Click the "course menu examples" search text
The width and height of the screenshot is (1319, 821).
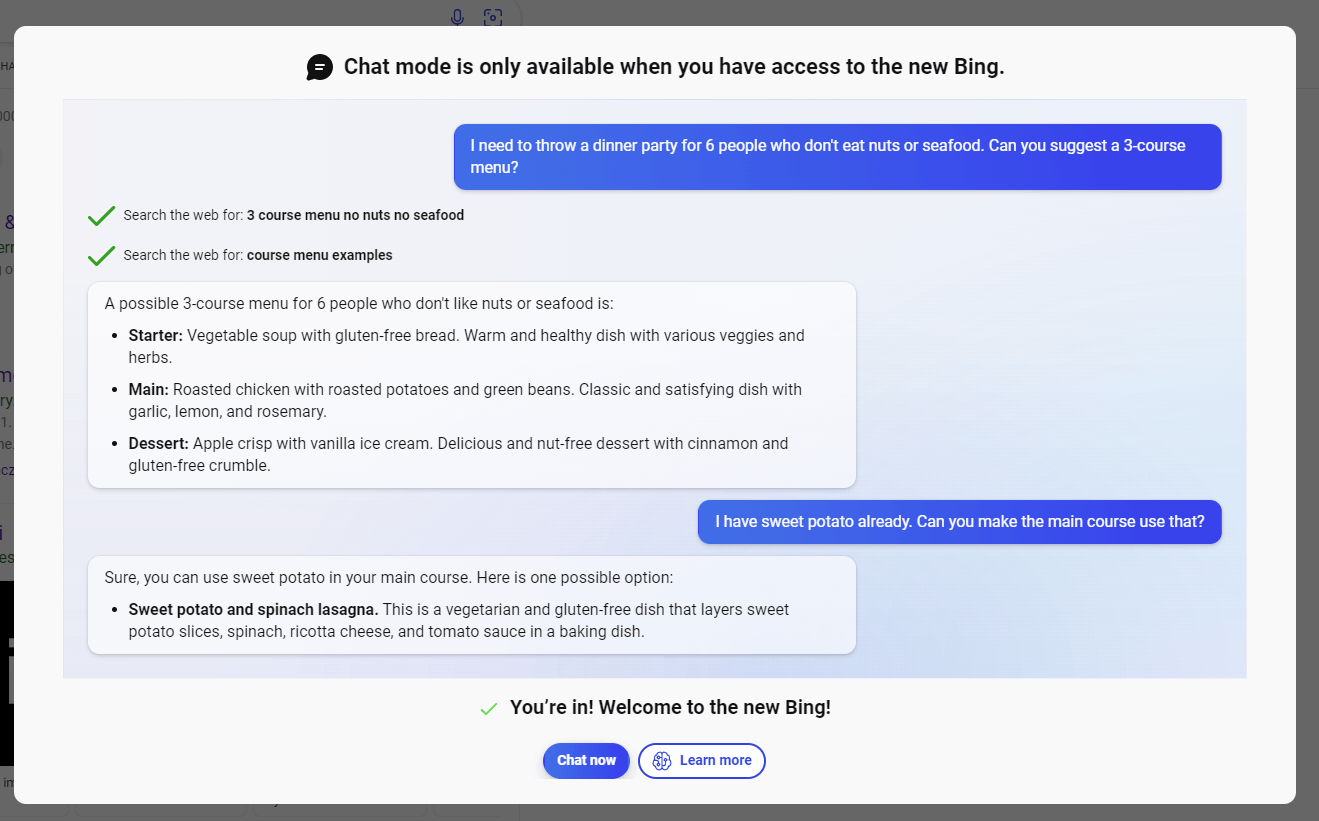pyautogui.click(x=319, y=255)
